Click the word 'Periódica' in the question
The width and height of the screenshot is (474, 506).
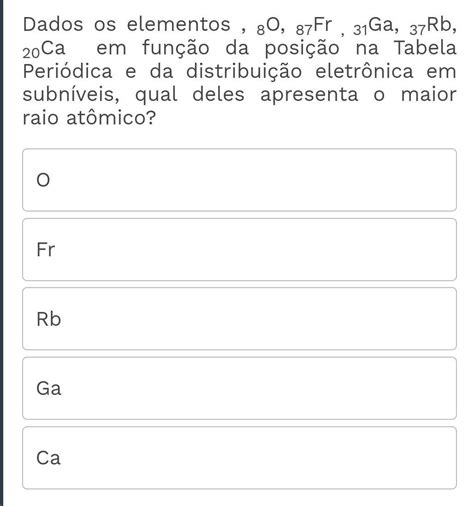pos(67,71)
